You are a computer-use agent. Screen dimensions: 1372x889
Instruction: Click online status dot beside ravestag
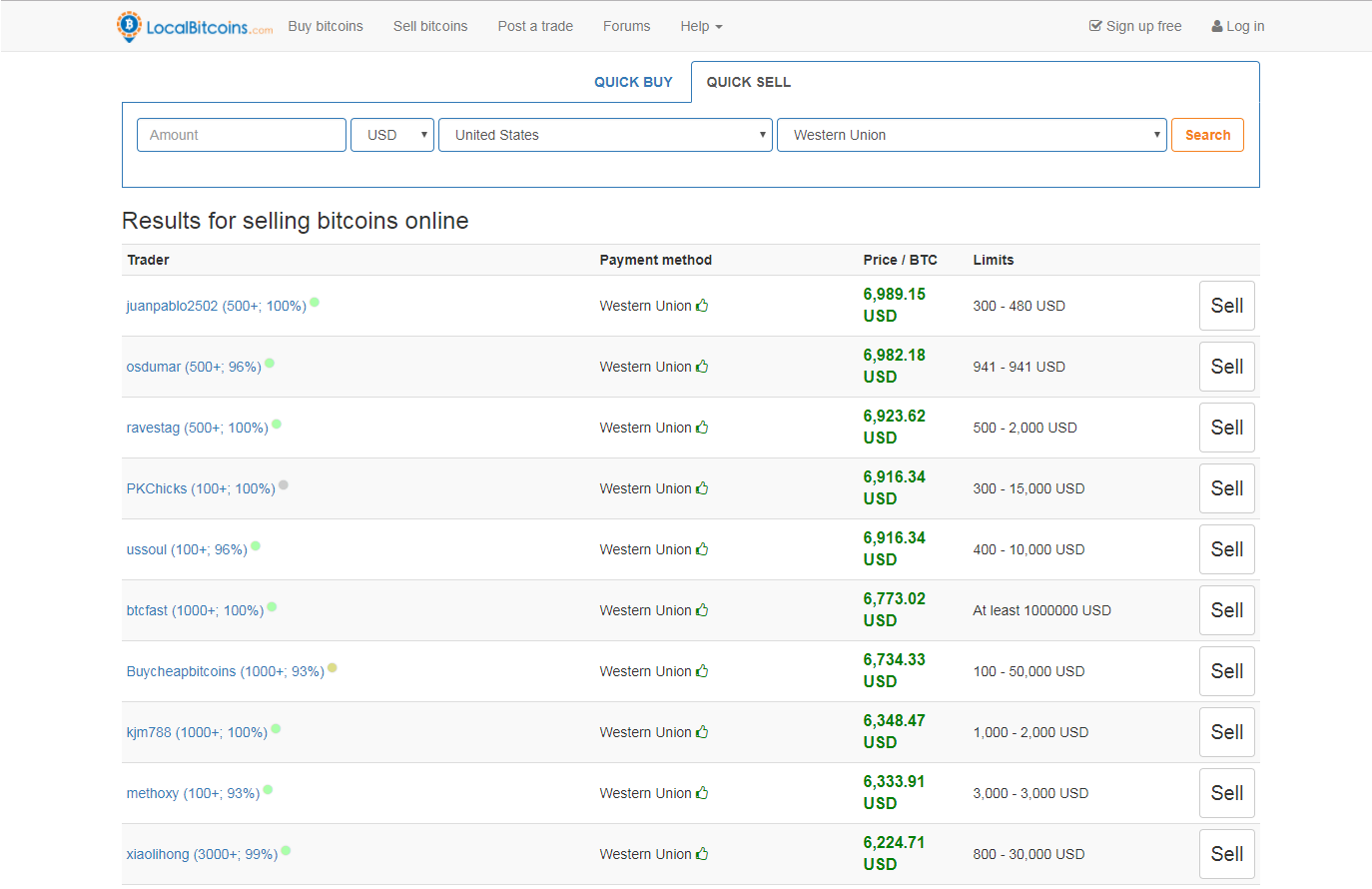(277, 424)
